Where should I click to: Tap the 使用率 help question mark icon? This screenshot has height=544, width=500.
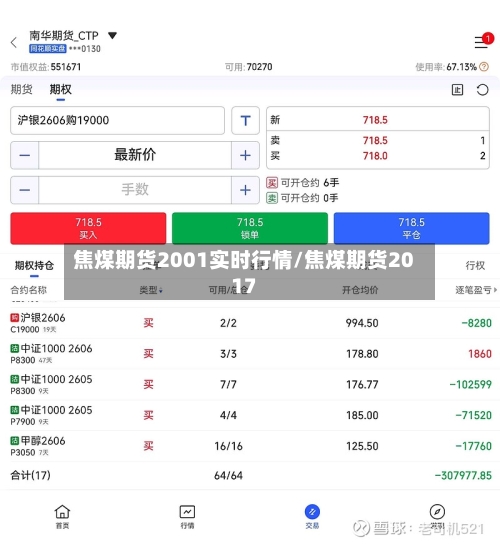(484, 67)
